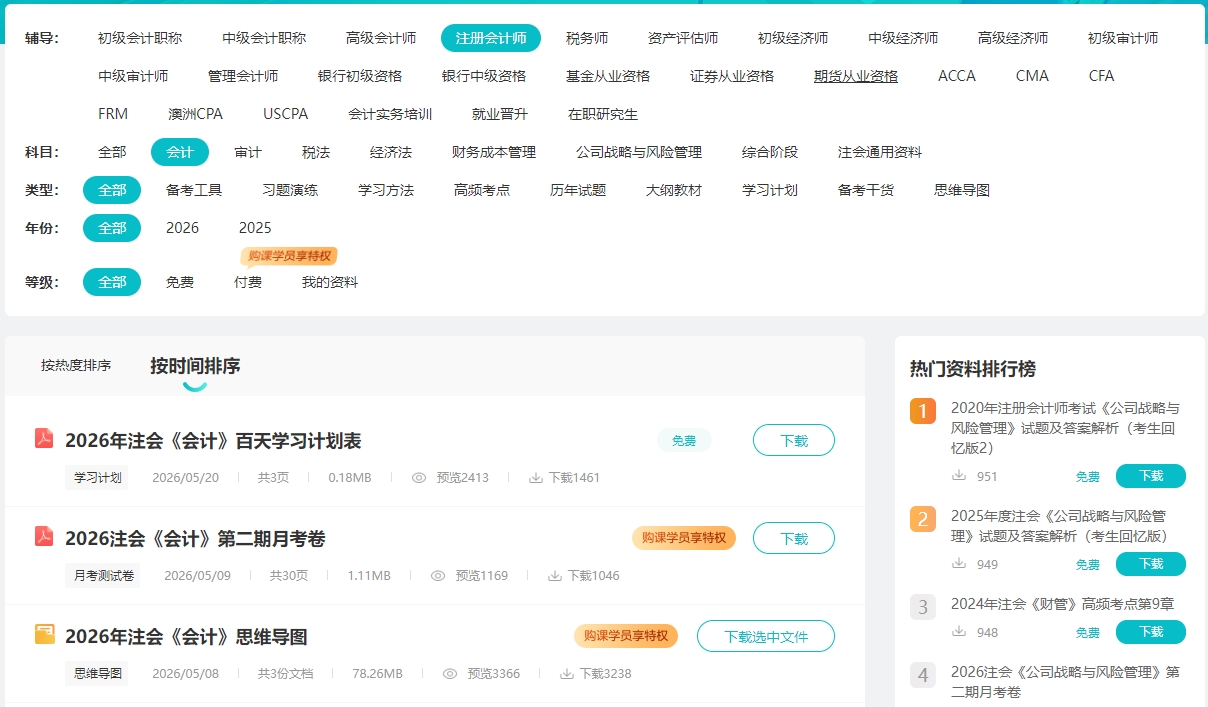Click the eye preview icon showing 预览3366
The height and width of the screenshot is (707, 1208).
pos(450,674)
